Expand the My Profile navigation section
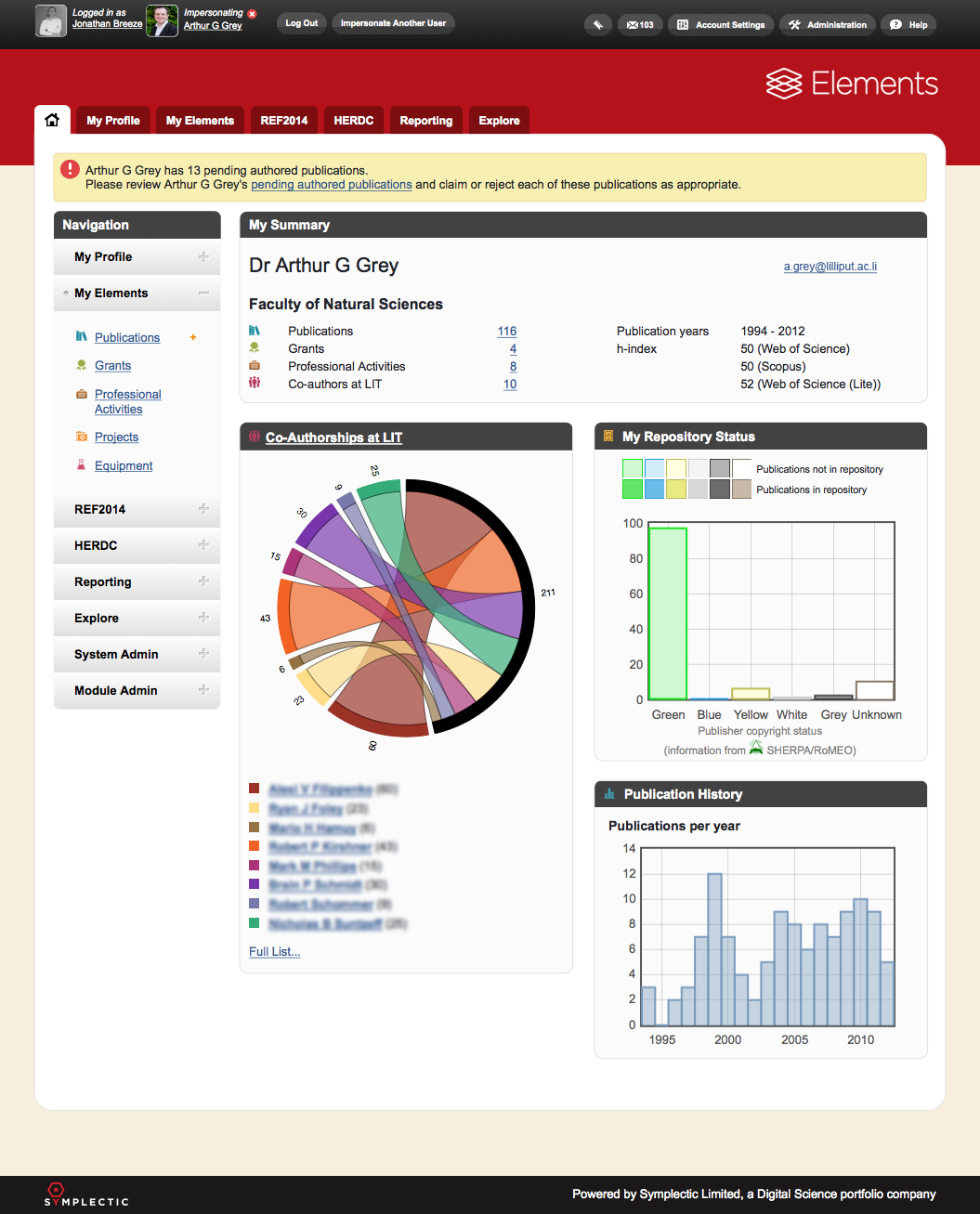 (203, 257)
